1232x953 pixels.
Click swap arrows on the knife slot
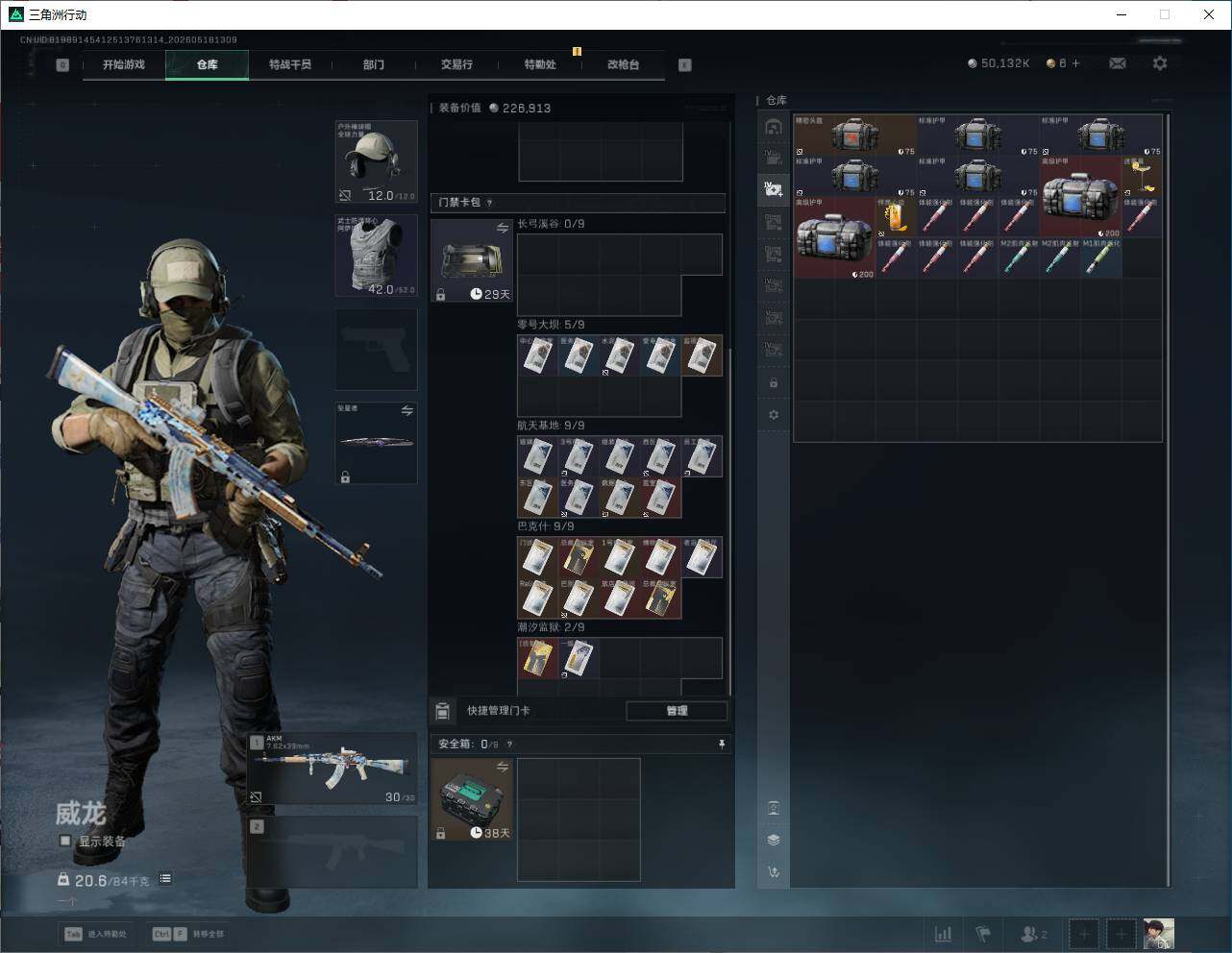[407, 410]
